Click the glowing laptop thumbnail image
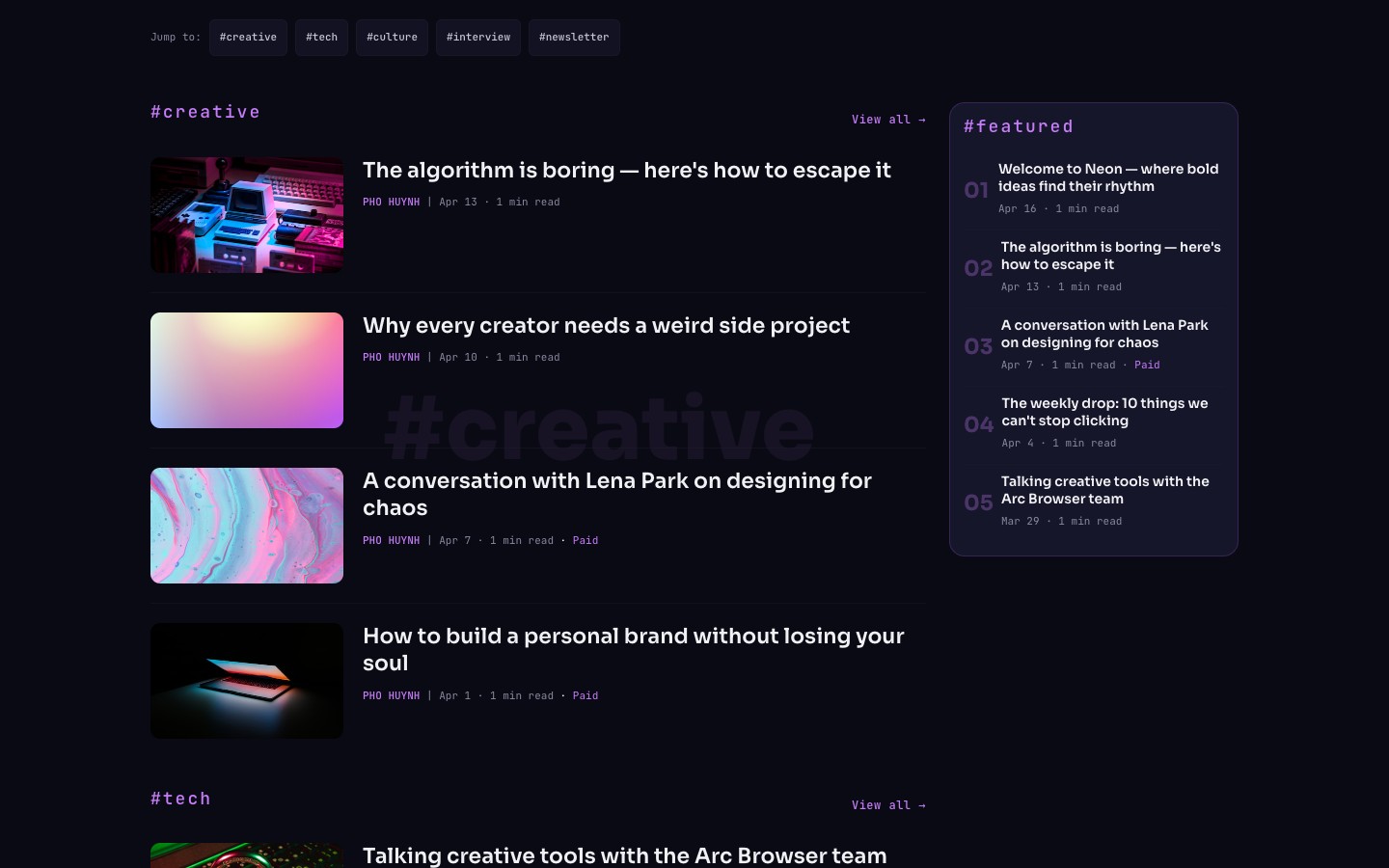Screen dimensions: 1389x868 (247, 680)
